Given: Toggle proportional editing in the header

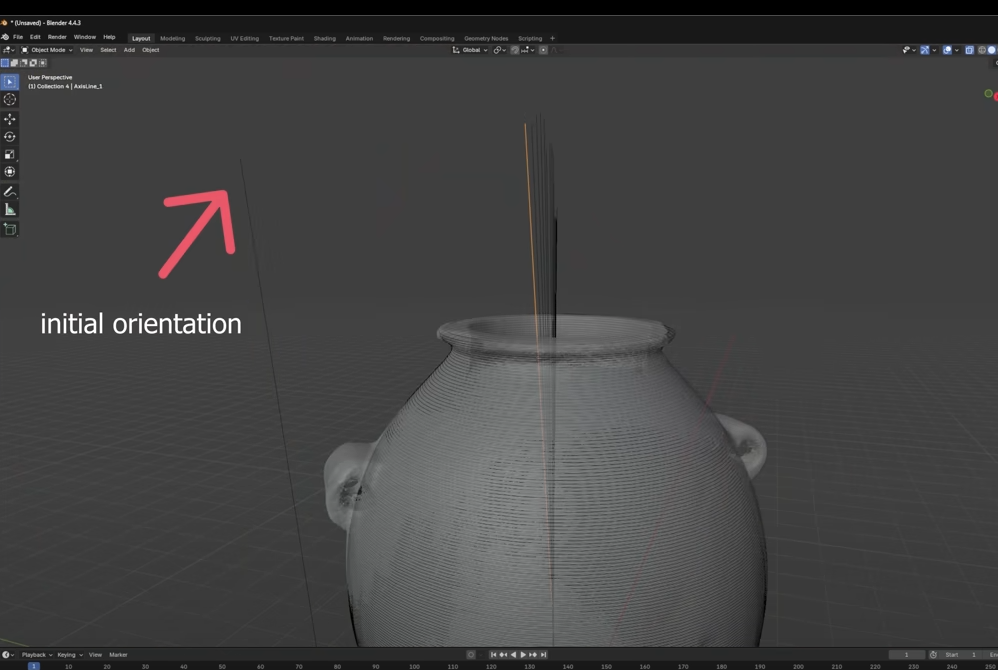Looking at the screenshot, I should tap(543, 50).
